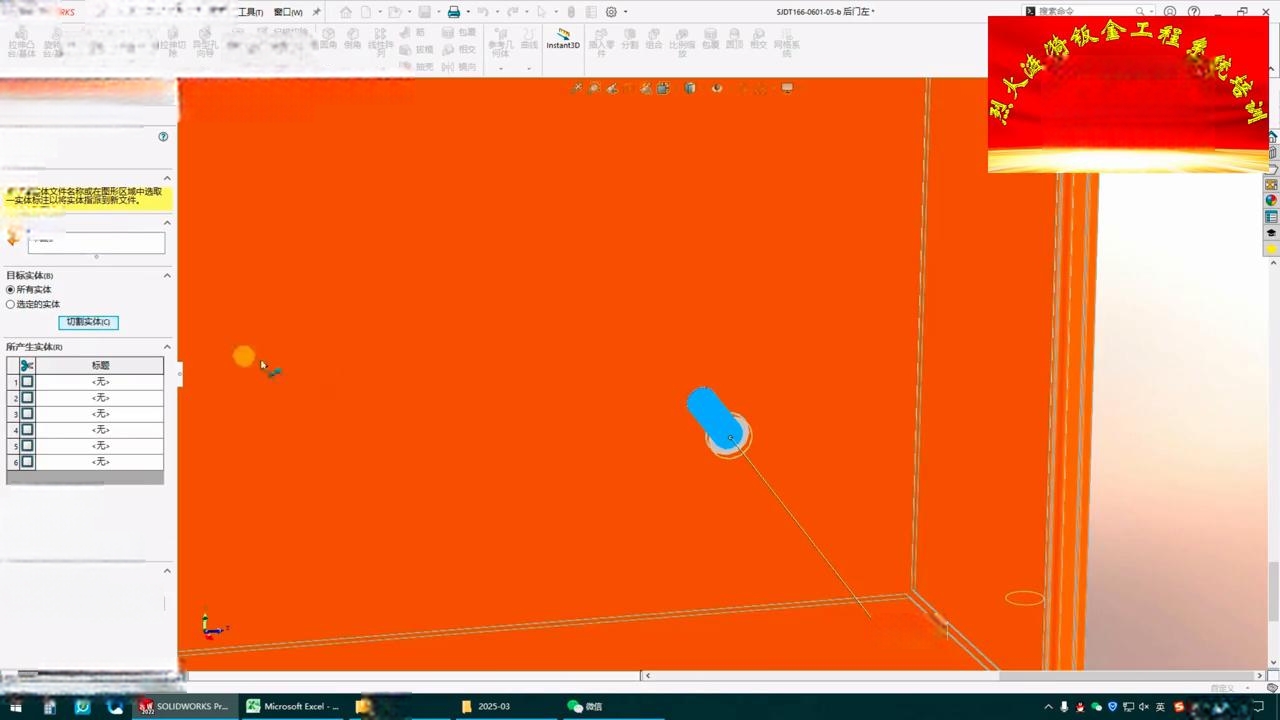Click the 网格系统 grid system tool
Image resolution: width=1280 pixels, height=720 pixels.
click(x=786, y=44)
